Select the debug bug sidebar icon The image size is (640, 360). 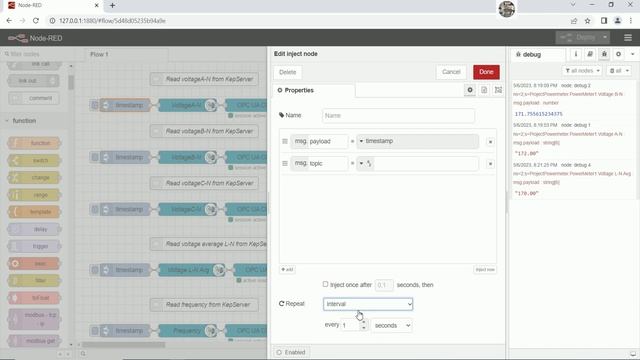tap(604, 54)
